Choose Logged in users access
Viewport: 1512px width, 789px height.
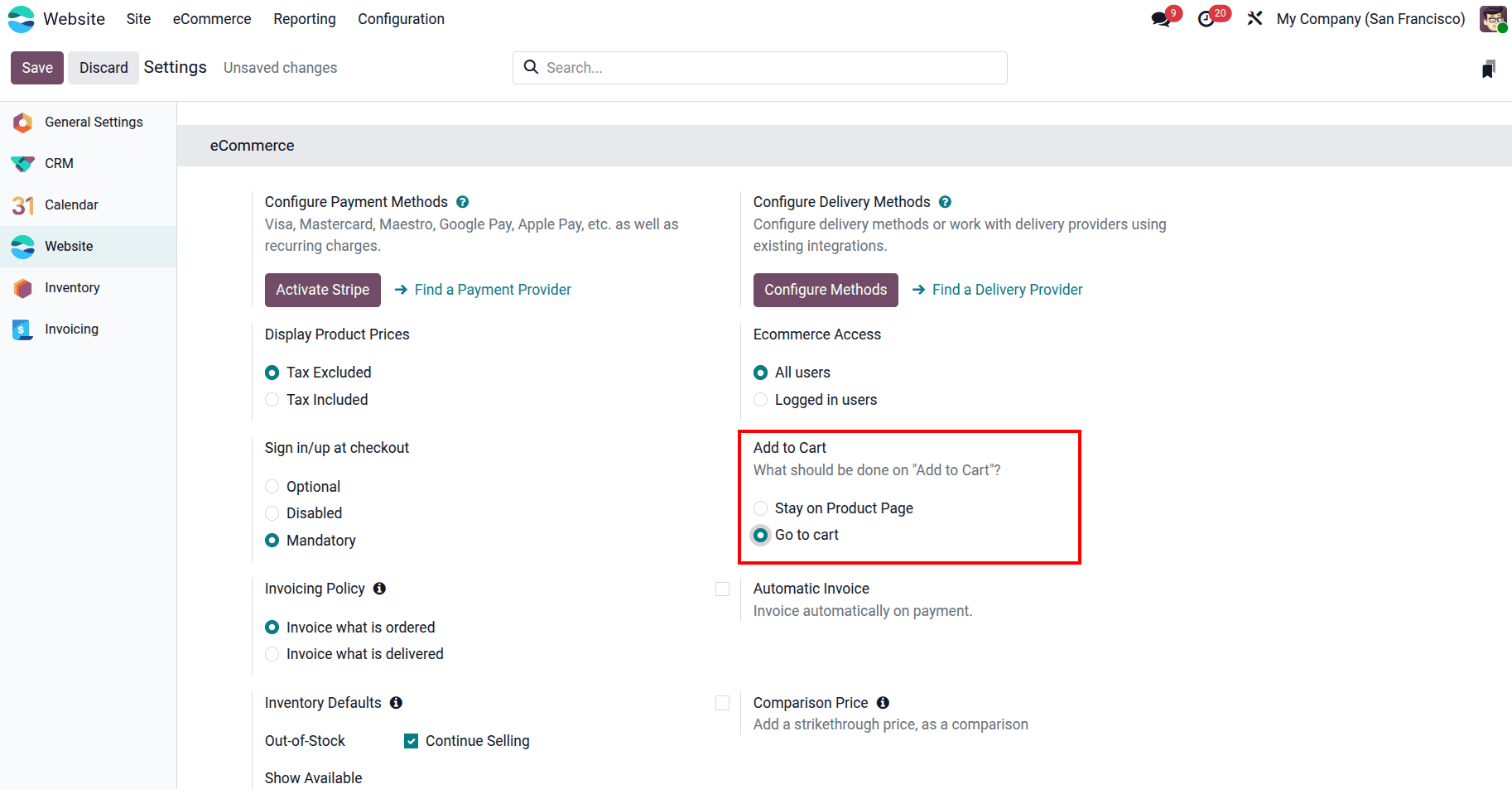pos(760,400)
